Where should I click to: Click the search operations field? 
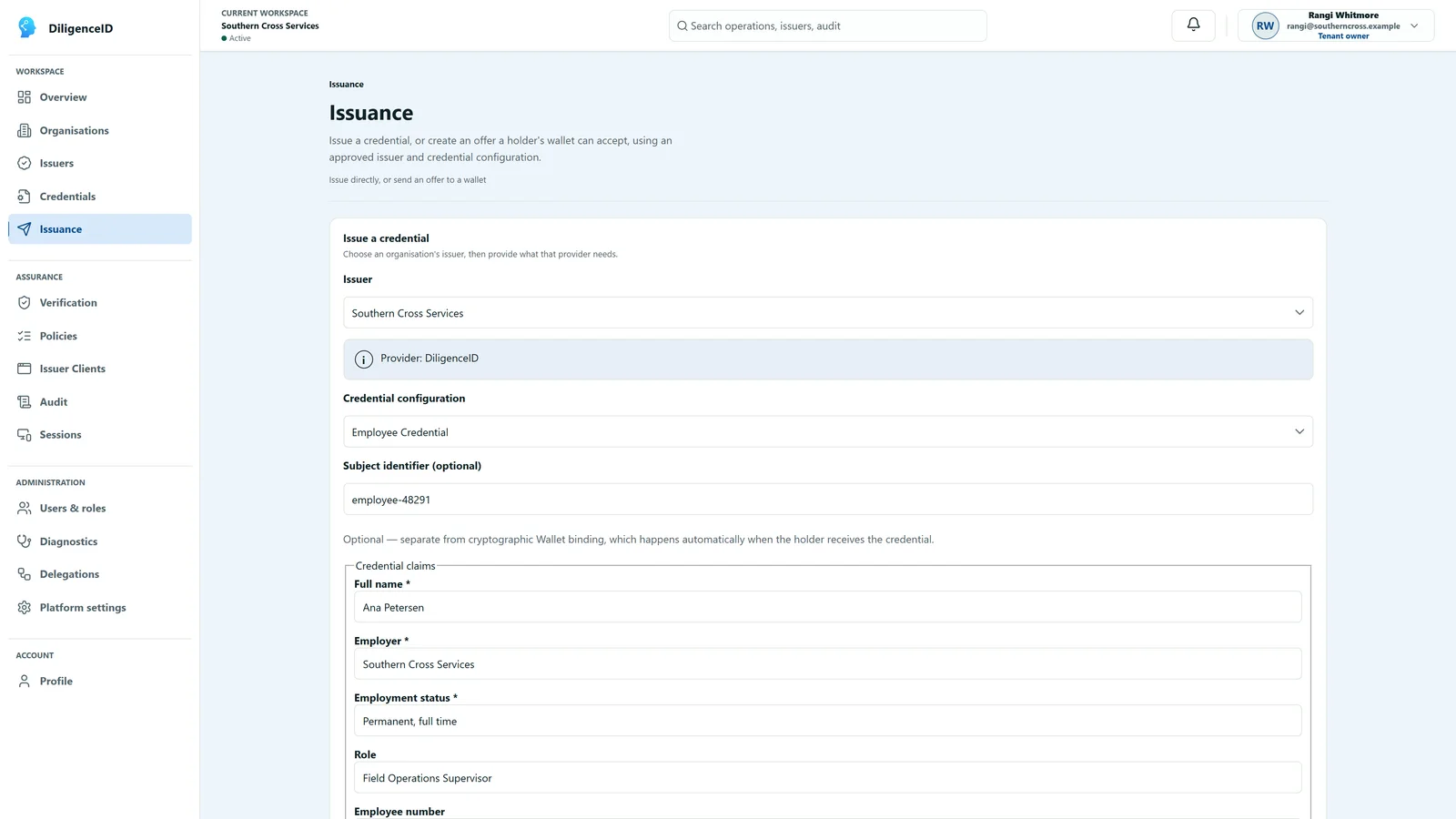click(x=828, y=25)
